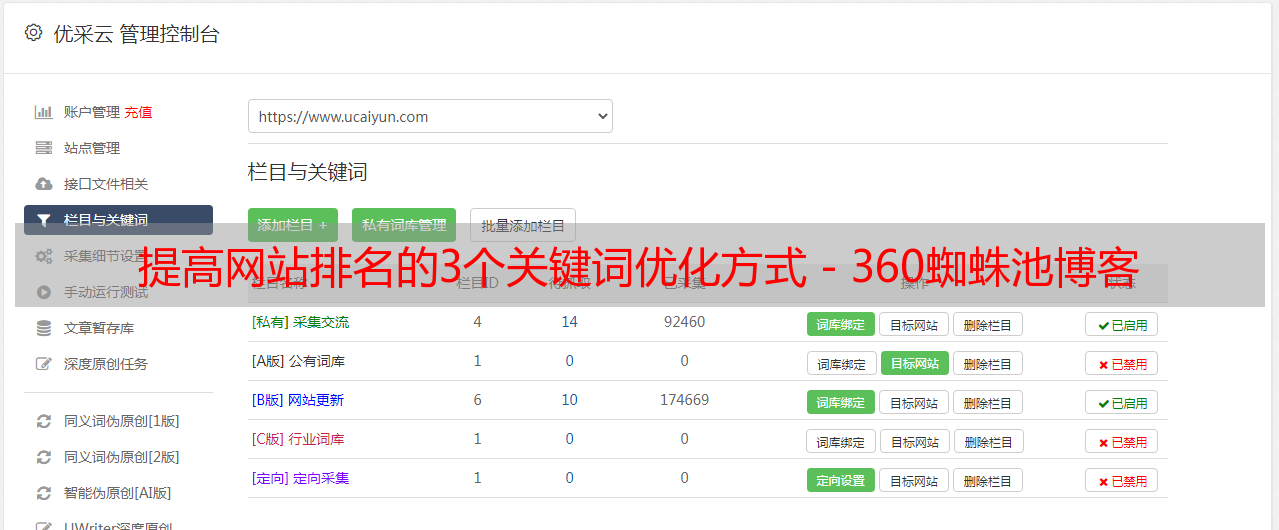Click the refresh icon for 智能伪原创[AI版]
This screenshot has height=530, width=1279.
(44, 493)
